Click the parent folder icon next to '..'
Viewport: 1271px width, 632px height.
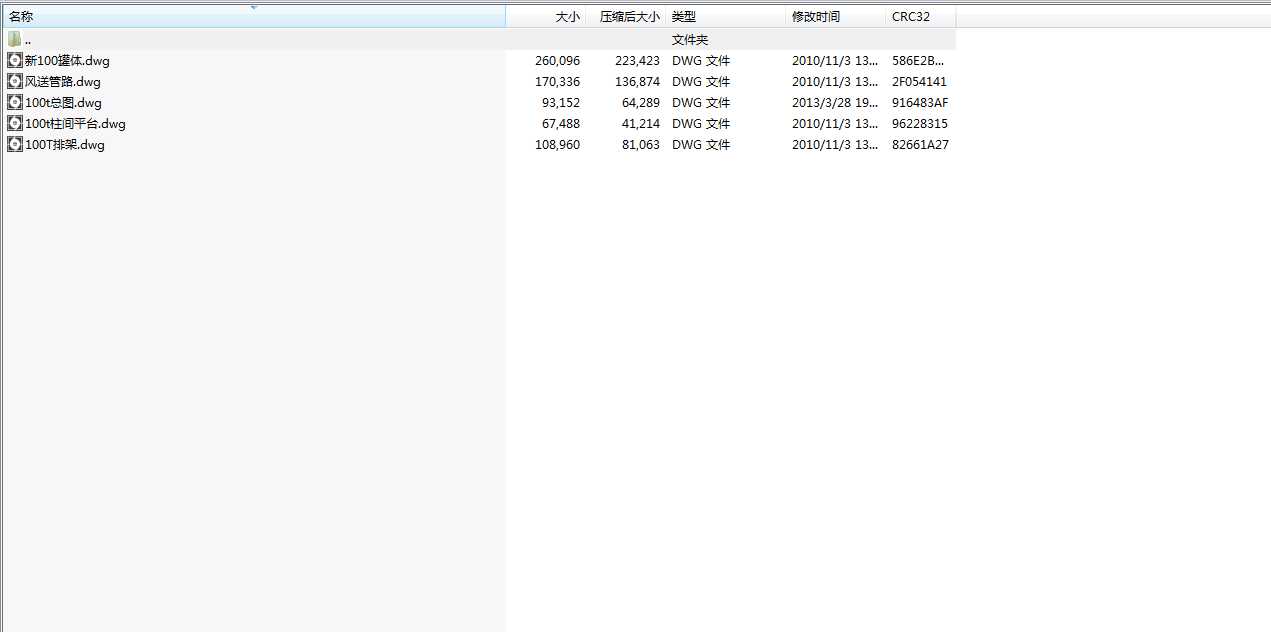(14, 39)
